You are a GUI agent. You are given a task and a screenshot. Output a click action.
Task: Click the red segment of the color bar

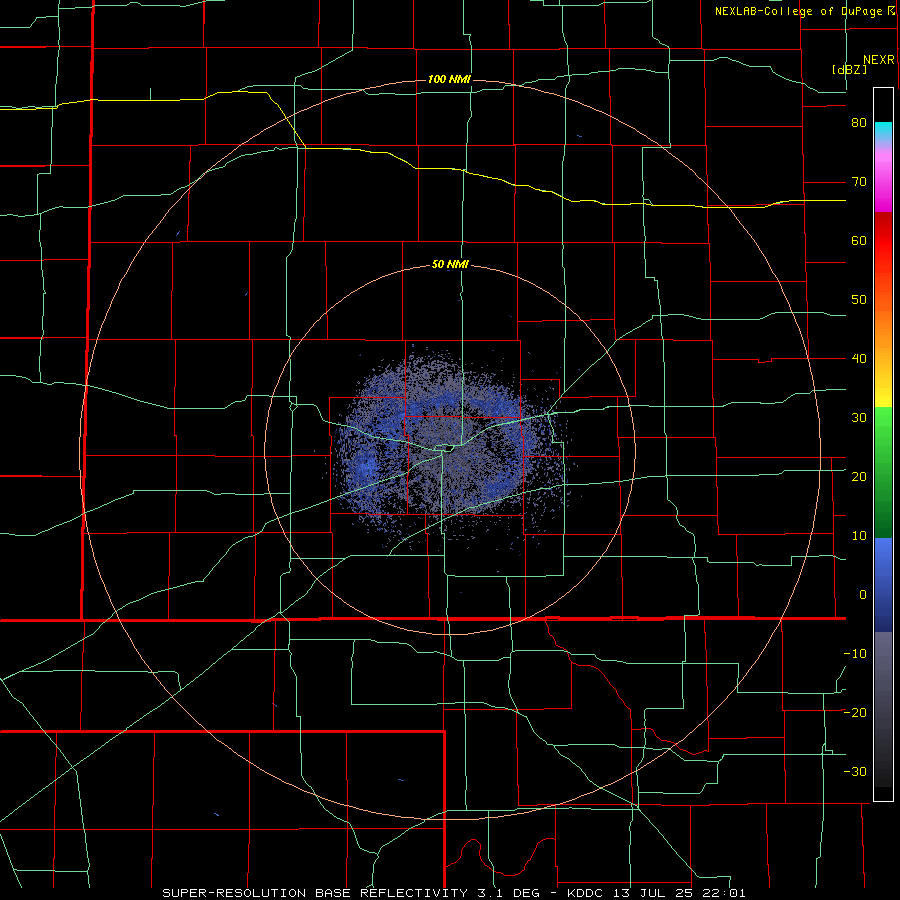coord(883,241)
